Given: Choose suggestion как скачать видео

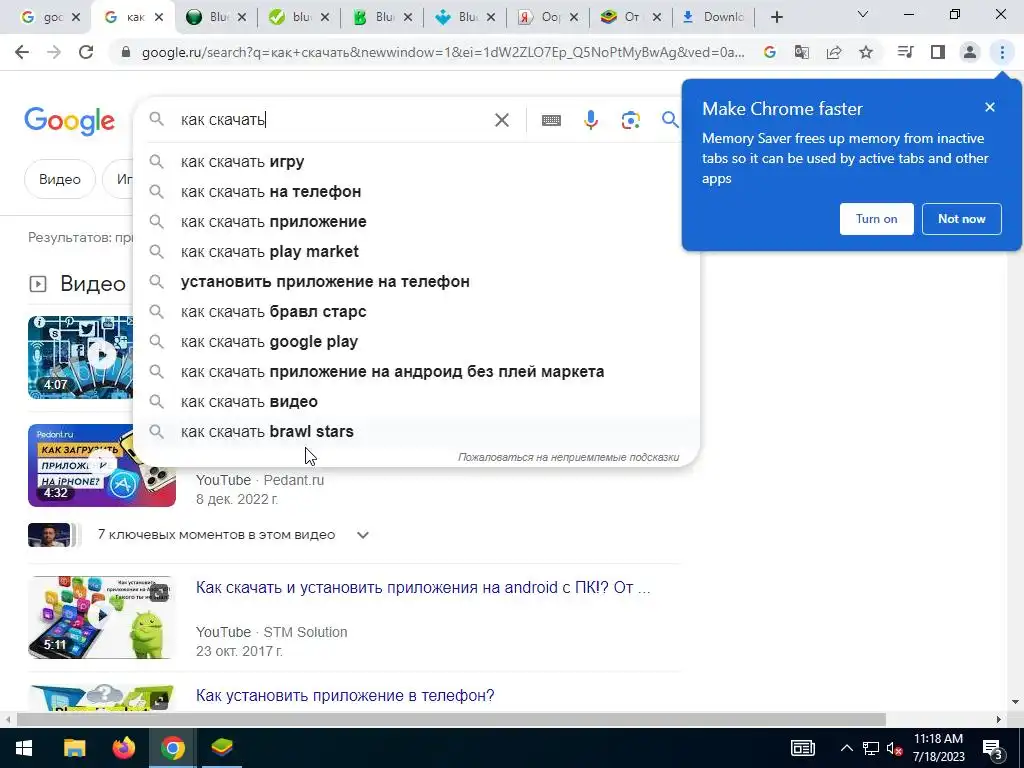Looking at the screenshot, I should [x=416, y=402].
